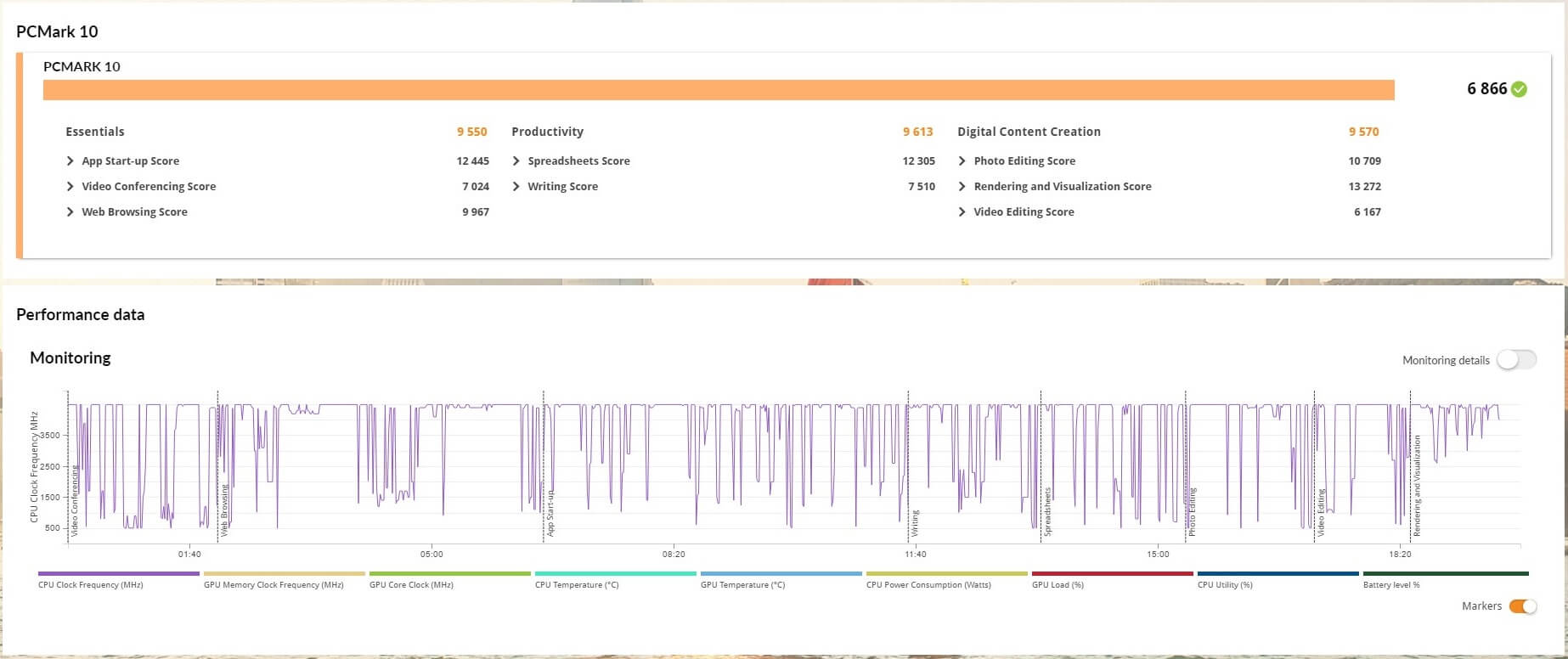Click the overall score 6 866
The height and width of the screenshot is (659, 1568).
1486,89
